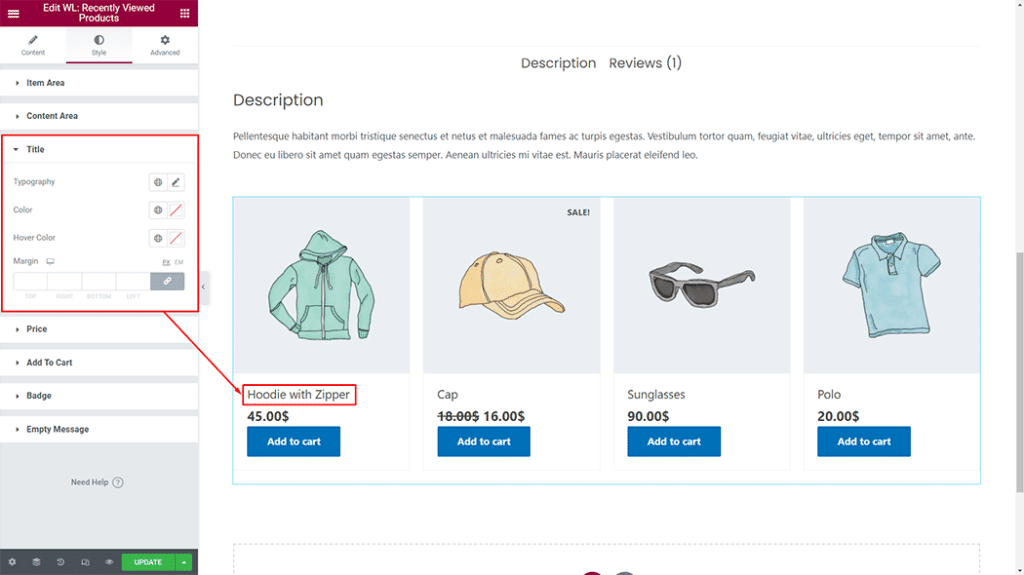Open save options arrow beside Update

pos(184,562)
